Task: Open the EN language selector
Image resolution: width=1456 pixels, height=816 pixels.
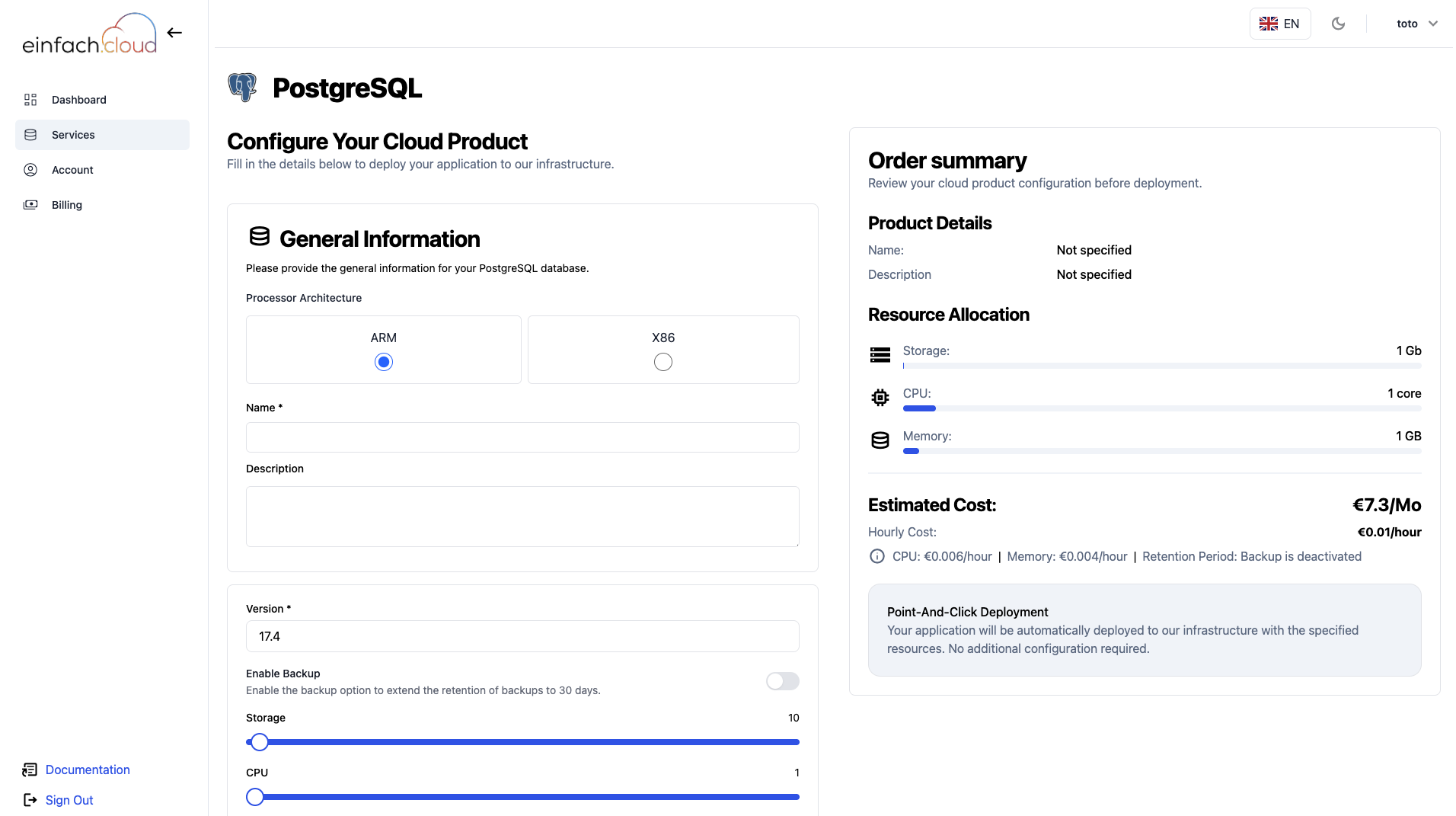Action: (1279, 24)
